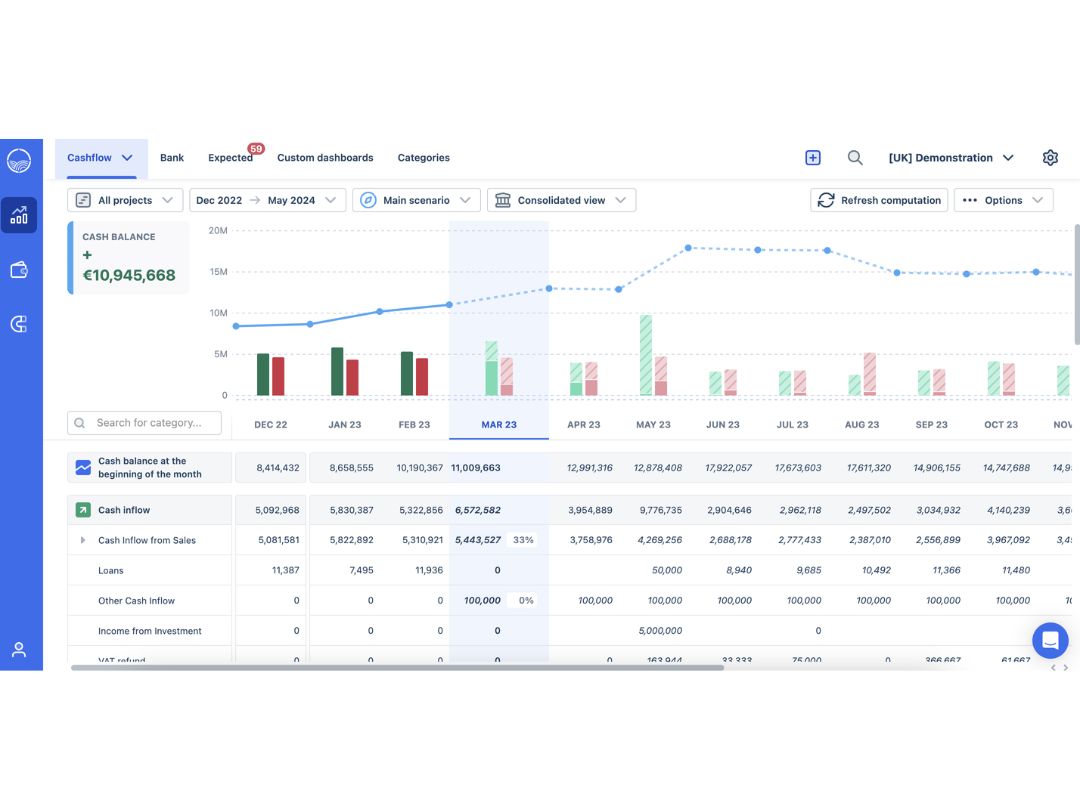Click the search magnifier icon in header
Viewport: 1080px width, 810px height.
tap(855, 158)
